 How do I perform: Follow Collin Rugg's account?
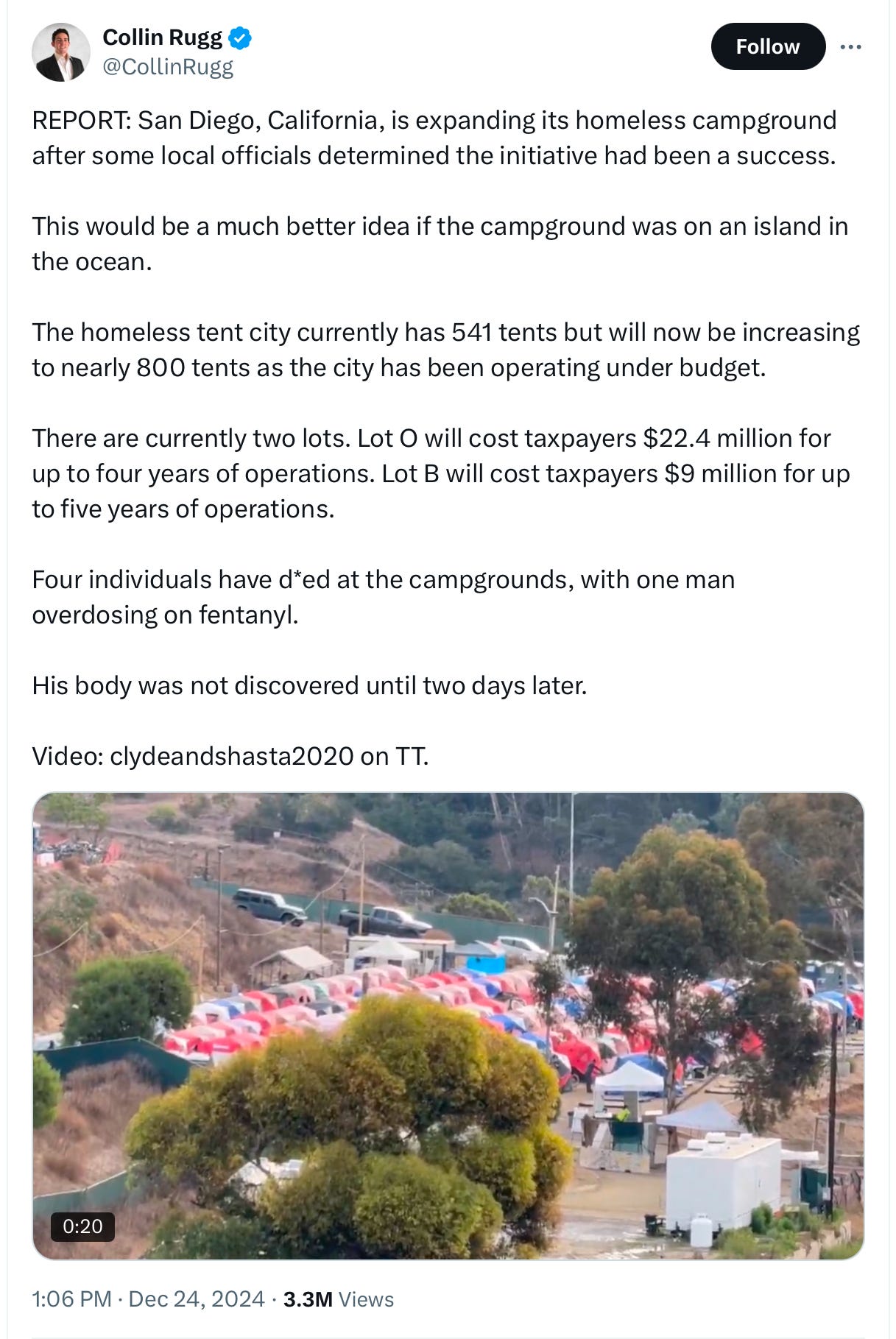tap(768, 46)
